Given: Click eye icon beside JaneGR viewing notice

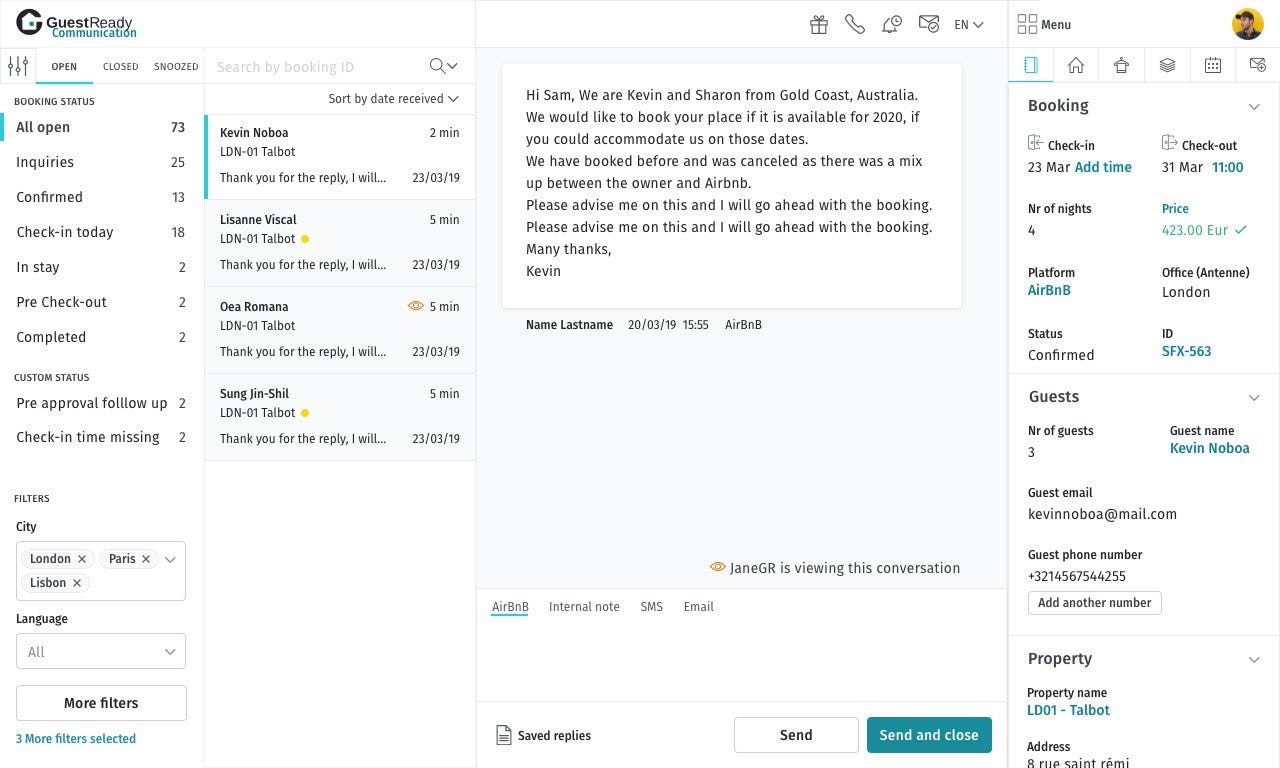Looking at the screenshot, I should pyautogui.click(x=717, y=567).
